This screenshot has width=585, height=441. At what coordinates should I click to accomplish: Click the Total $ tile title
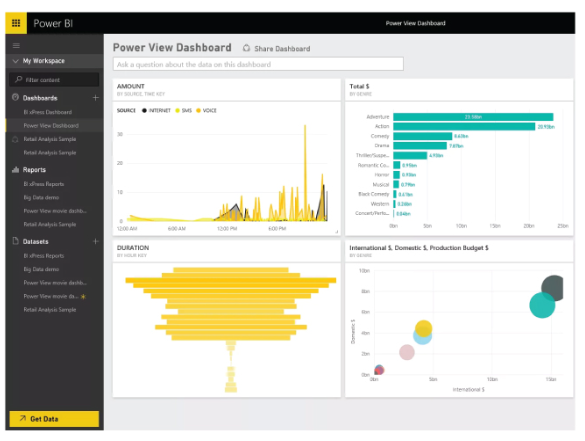(359, 86)
